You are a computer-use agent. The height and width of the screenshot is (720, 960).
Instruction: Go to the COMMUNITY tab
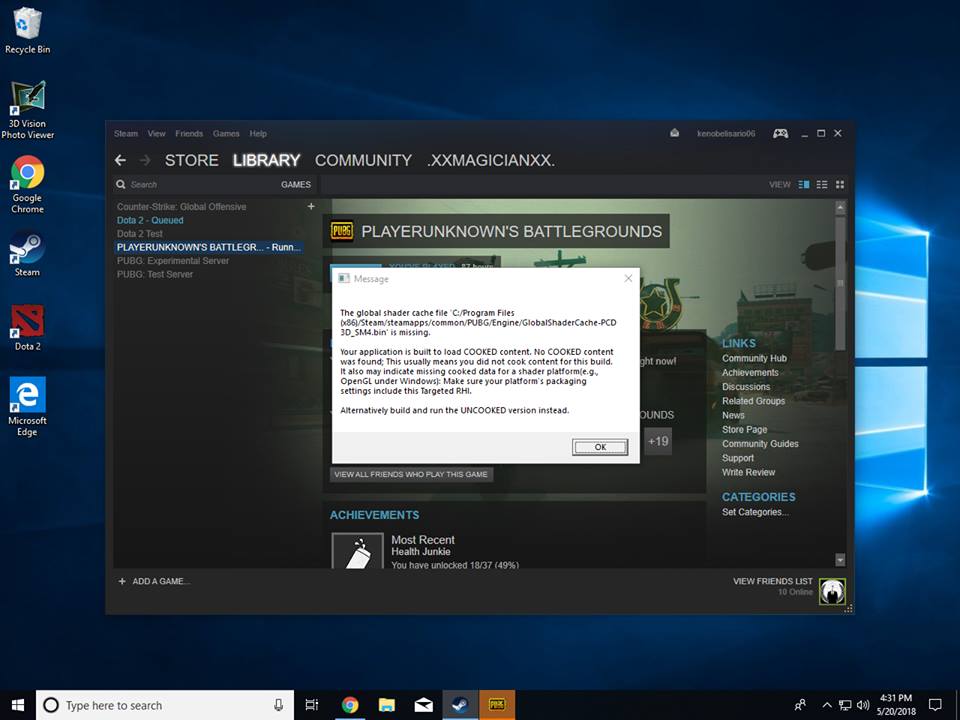(363, 160)
